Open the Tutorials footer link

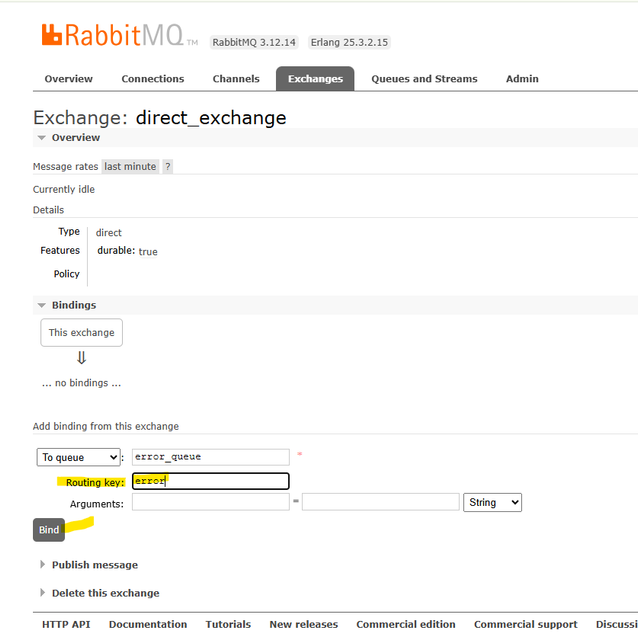(x=228, y=624)
